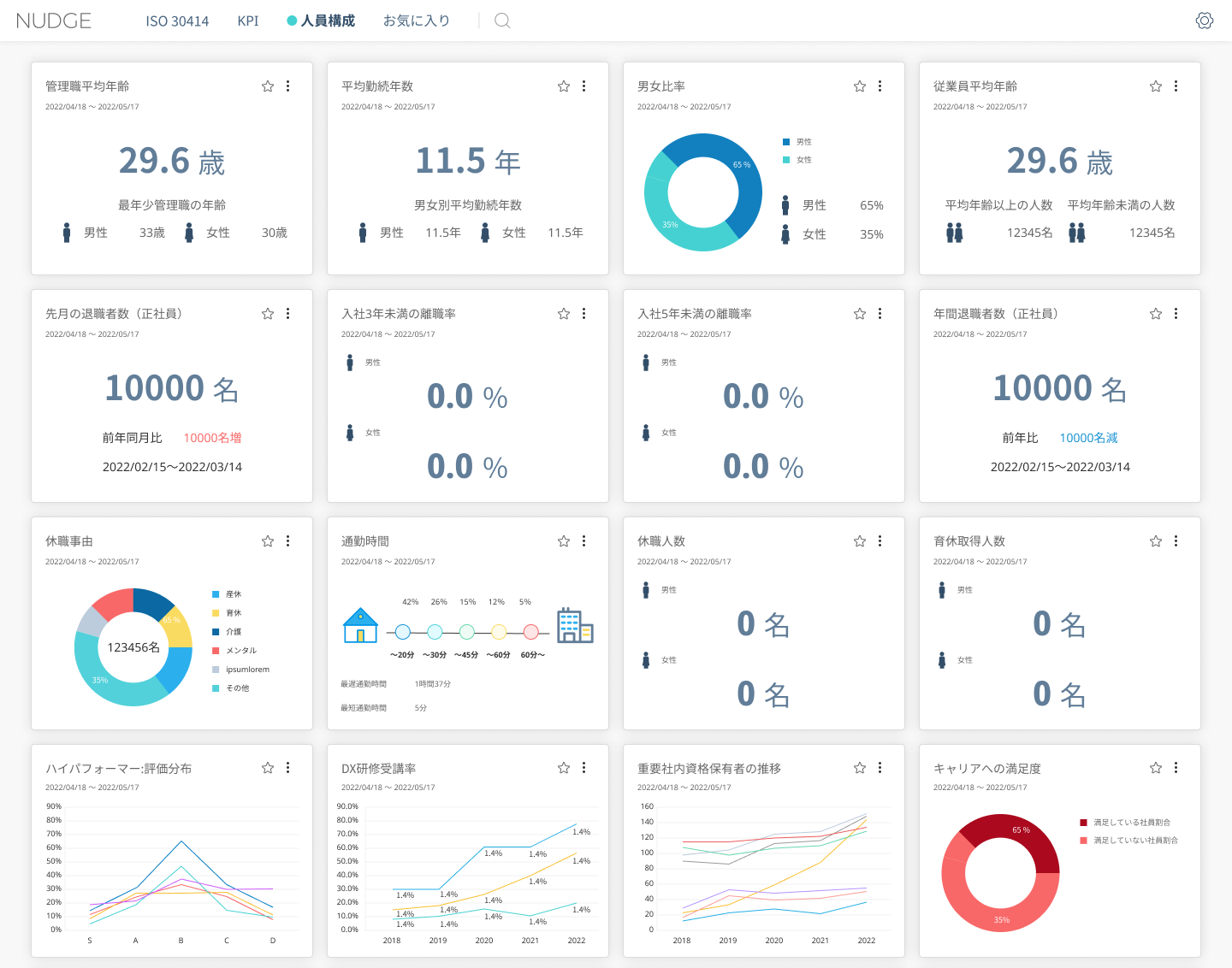Open the three-dot menu on 平均勤続年数 card
1232x968 pixels.
point(584,86)
